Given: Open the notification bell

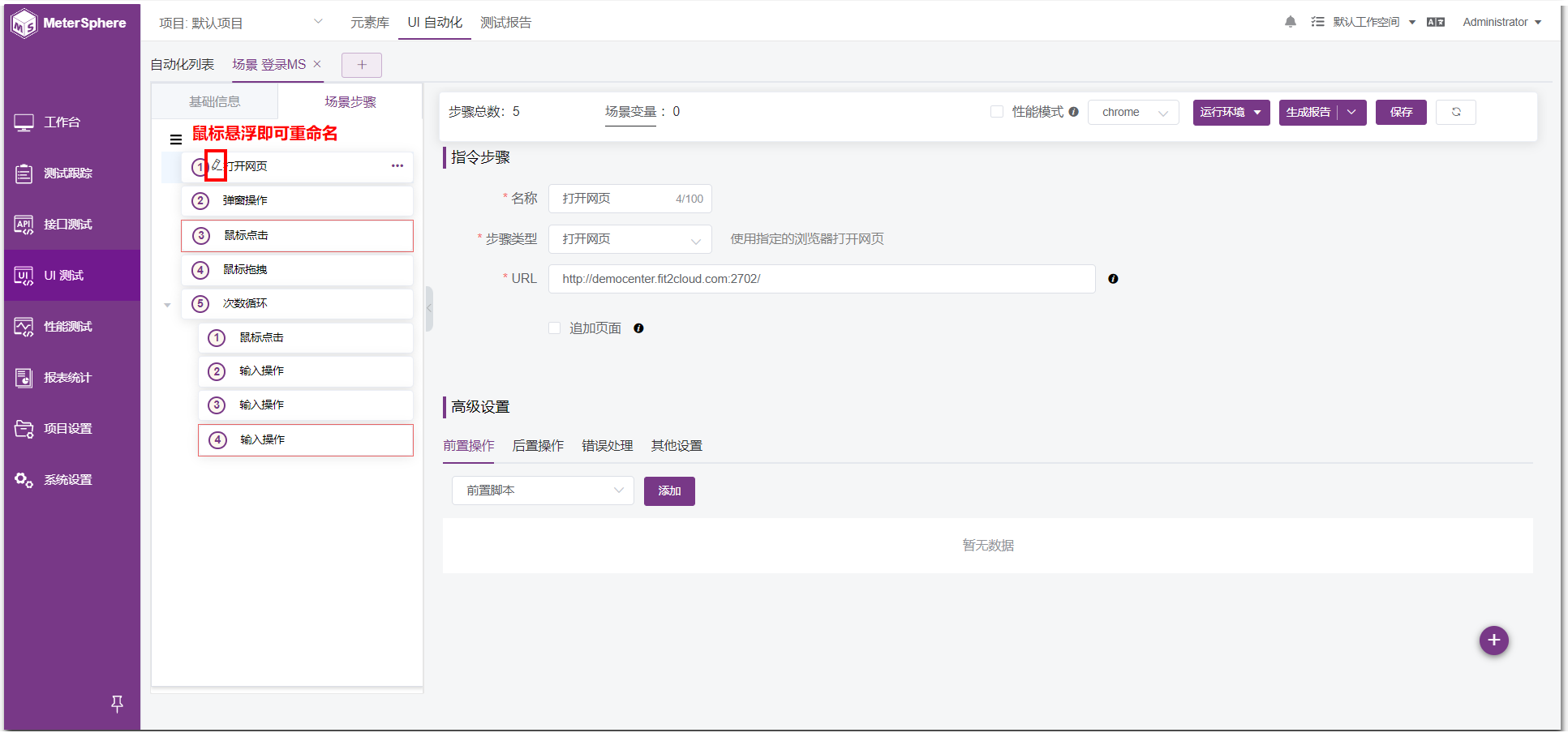Looking at the screenshot, I should pyautogui.click(x=1291, y=22).
